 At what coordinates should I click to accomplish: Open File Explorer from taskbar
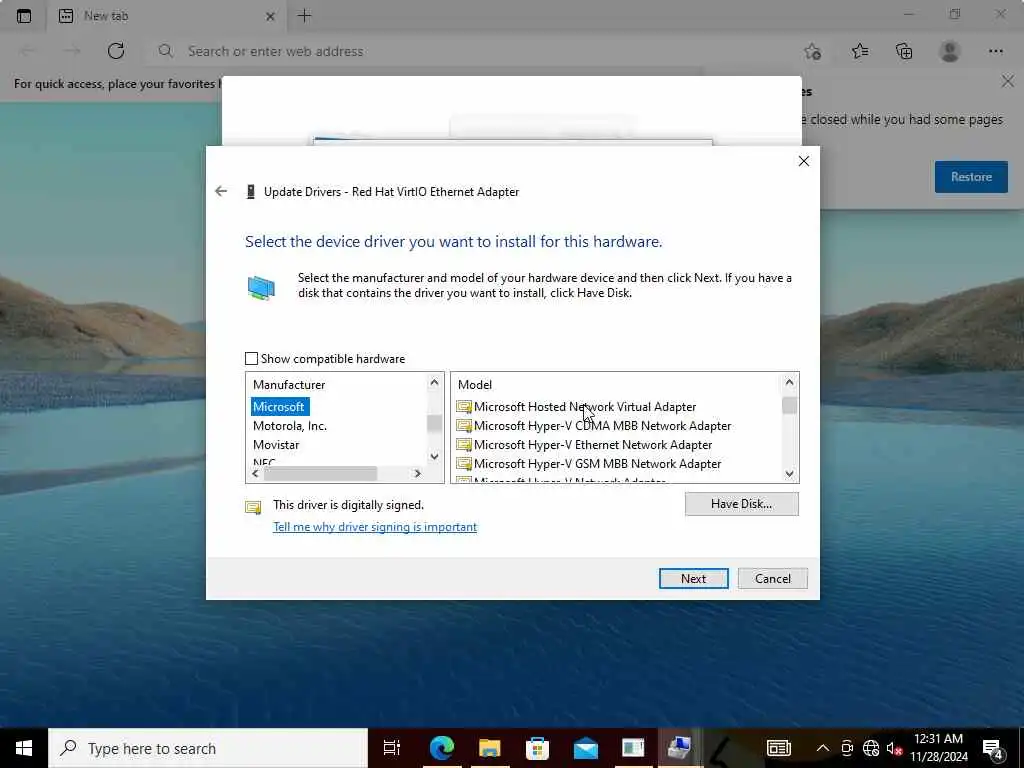489,748
